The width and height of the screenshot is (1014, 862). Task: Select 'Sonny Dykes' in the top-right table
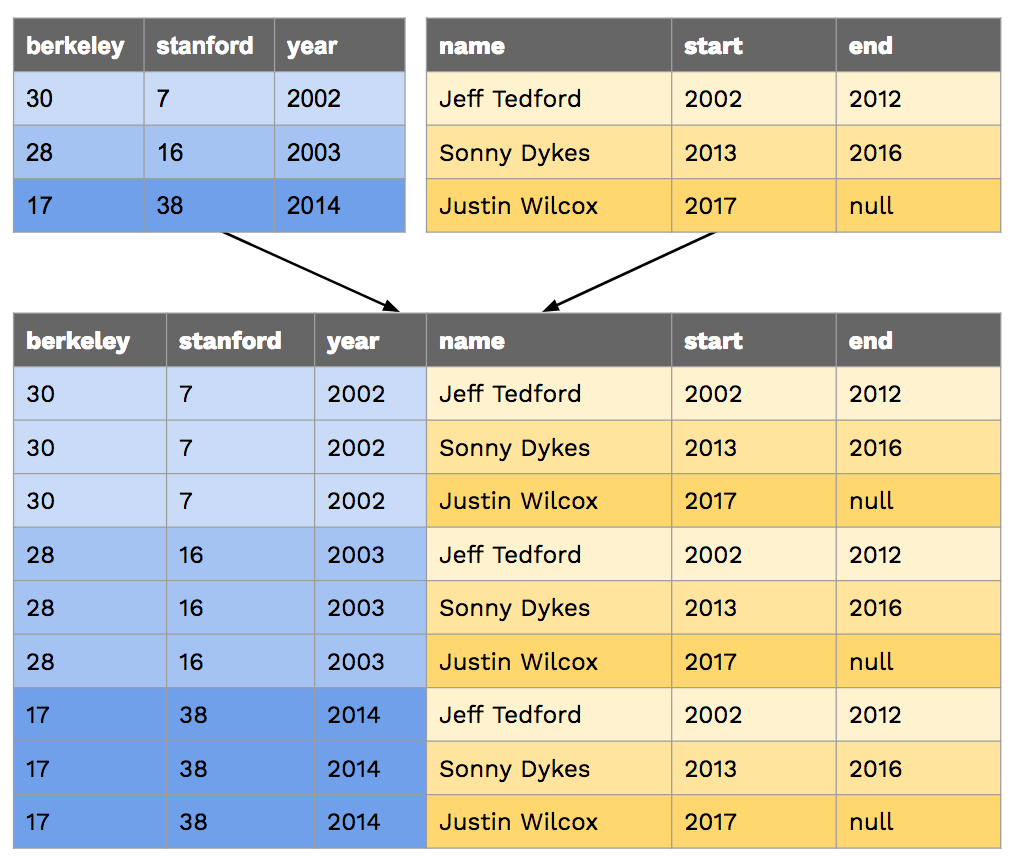pos(514,153)
